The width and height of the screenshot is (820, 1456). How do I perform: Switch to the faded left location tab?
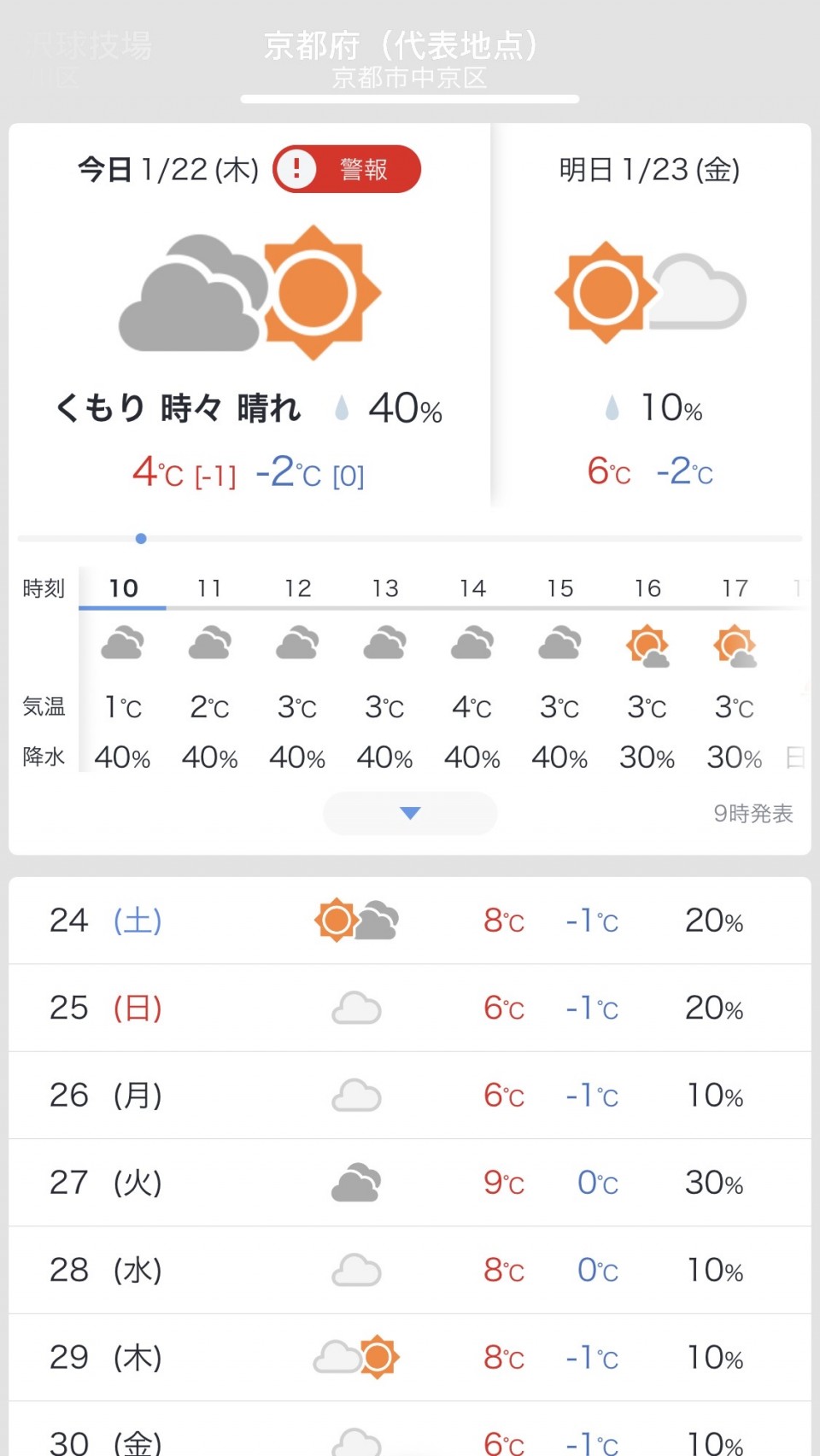(x=85, y=58)
